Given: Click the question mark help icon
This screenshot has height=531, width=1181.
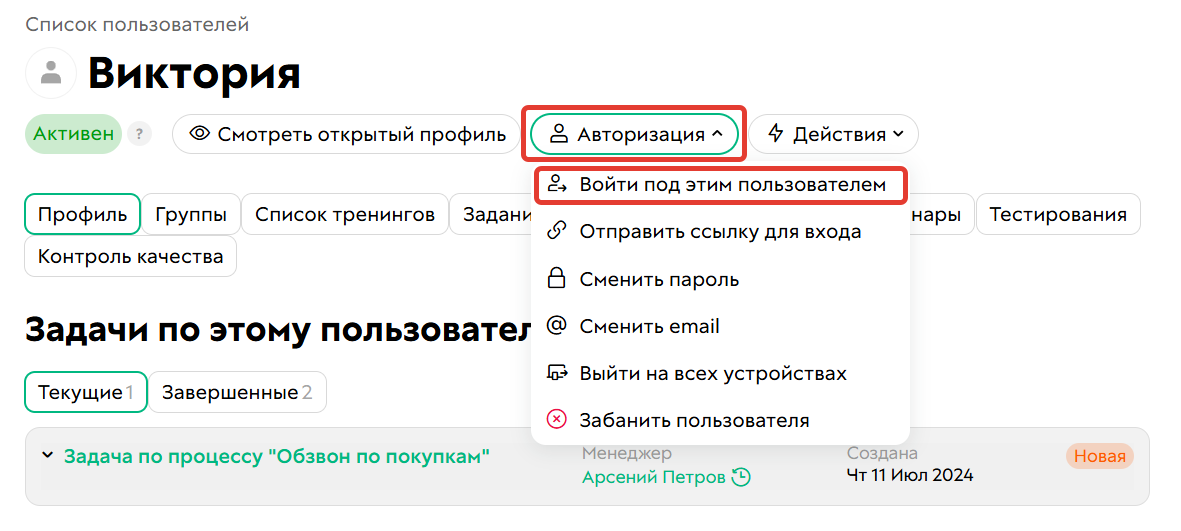Looking at the screenshot, I should tap(139, 134).
